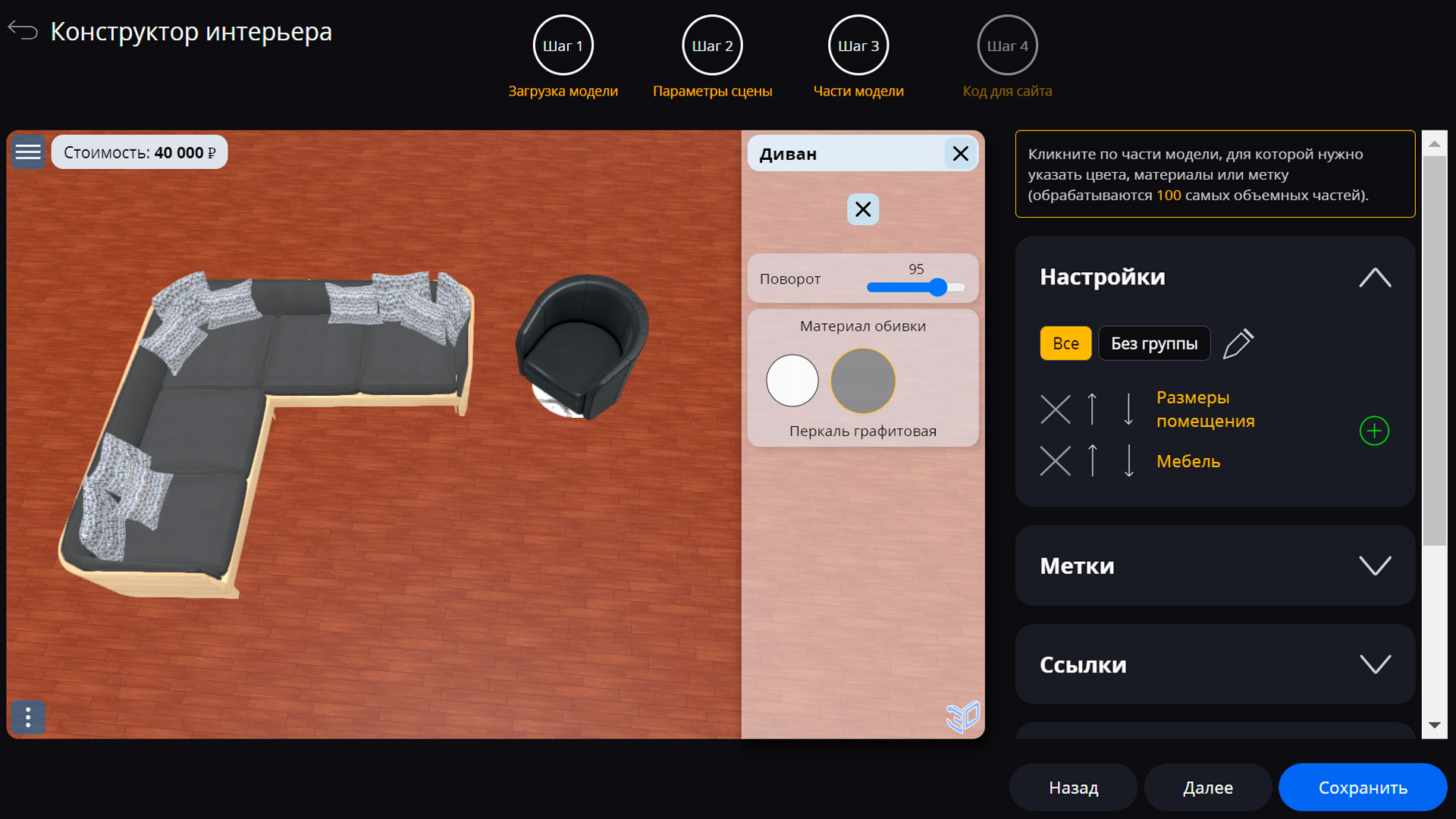Select the white upholstery material swatch
The image size is (1456, 819).
(792, 381)
